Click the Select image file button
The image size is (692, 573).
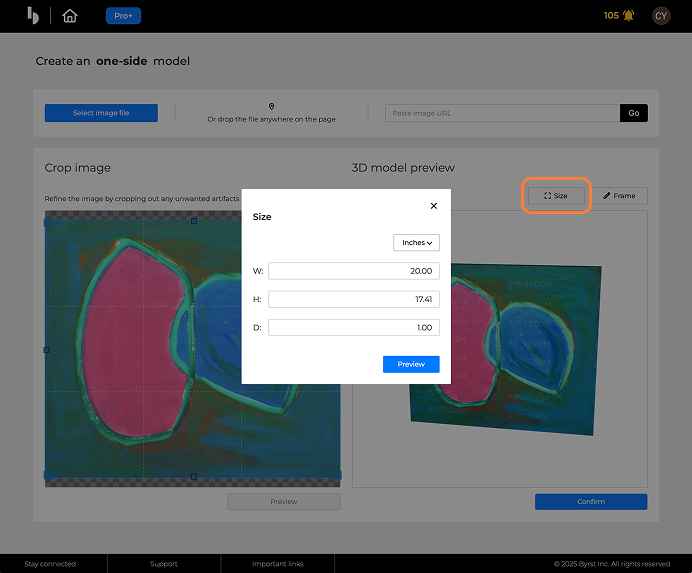click(101, 113)
